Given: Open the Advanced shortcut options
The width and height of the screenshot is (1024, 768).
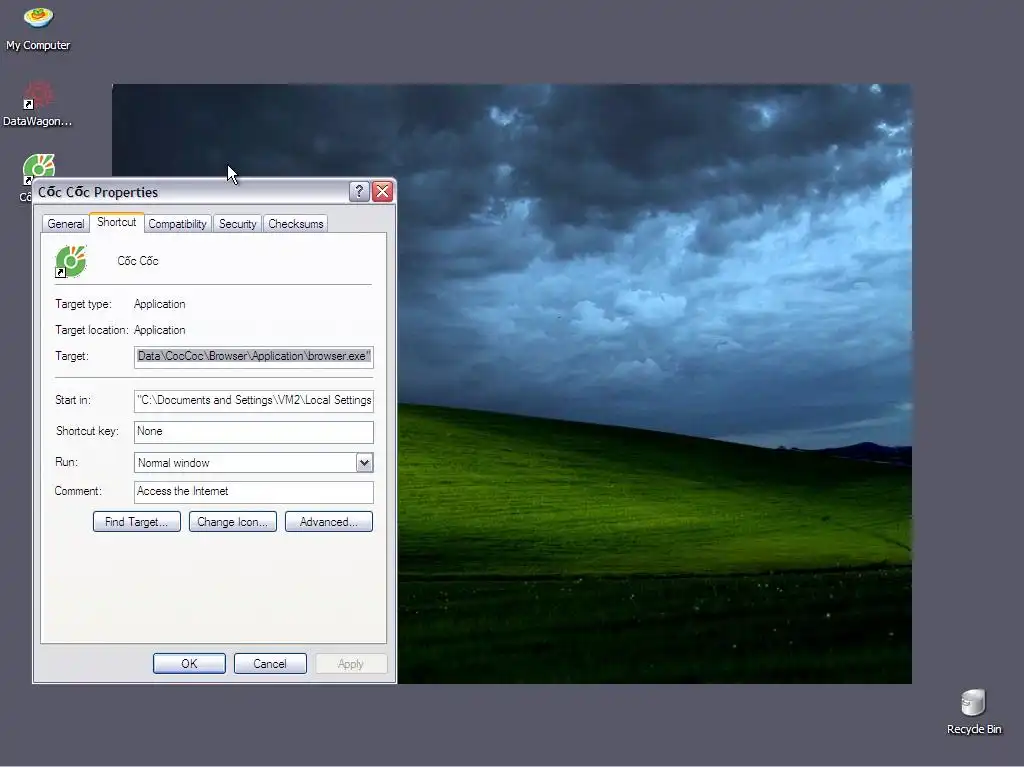Looking at the screenshot, I should 328,522.
